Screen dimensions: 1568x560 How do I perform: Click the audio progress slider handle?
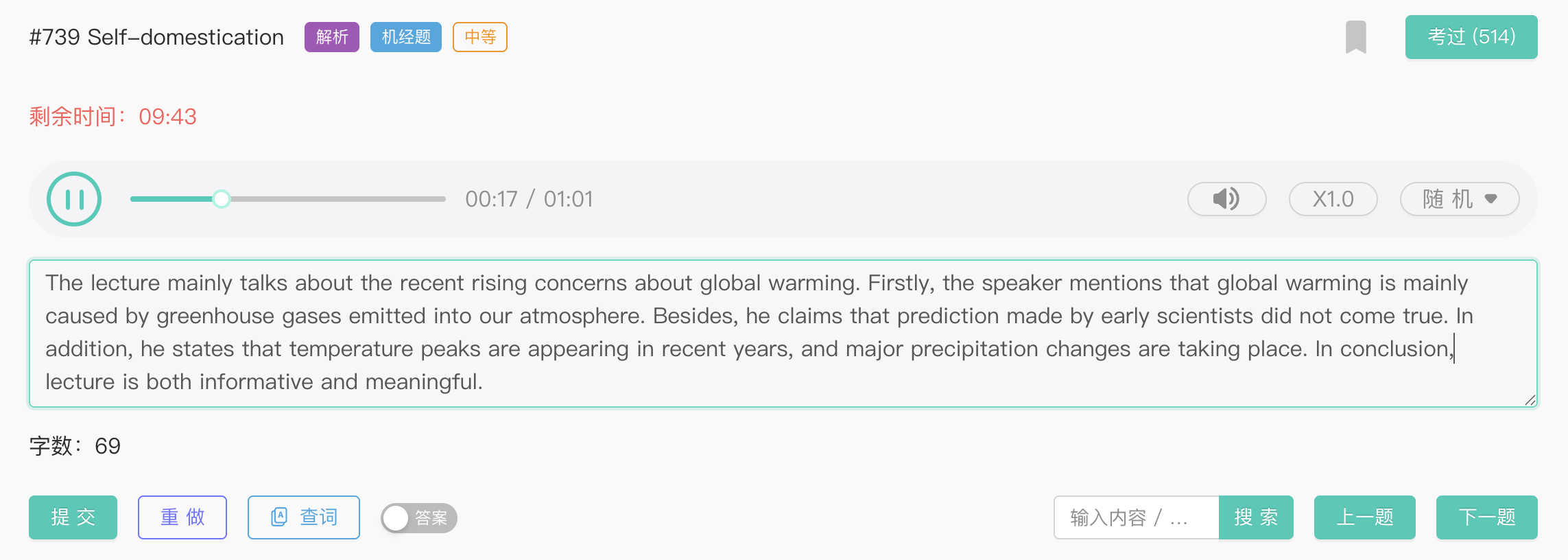click(x=221, y=199)
